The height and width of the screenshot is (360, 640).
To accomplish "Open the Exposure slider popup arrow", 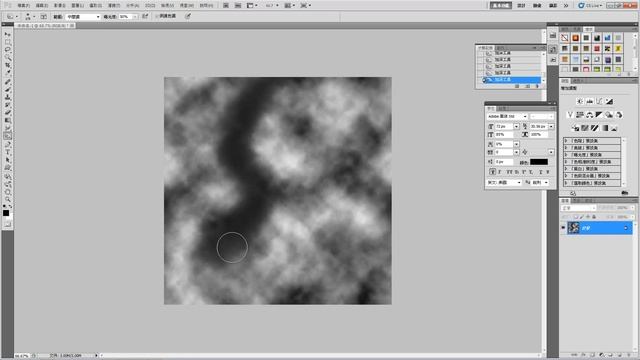I will (x=135, y=17).
